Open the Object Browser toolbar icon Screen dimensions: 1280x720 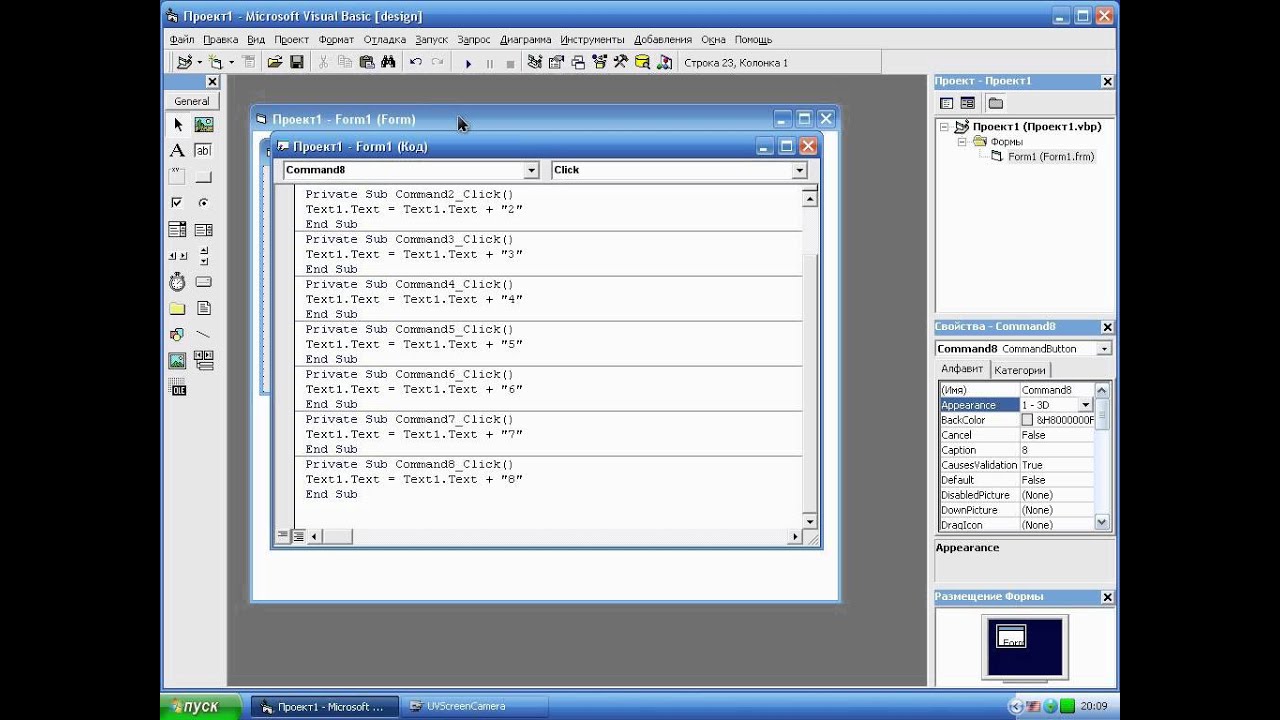[599, 62]
